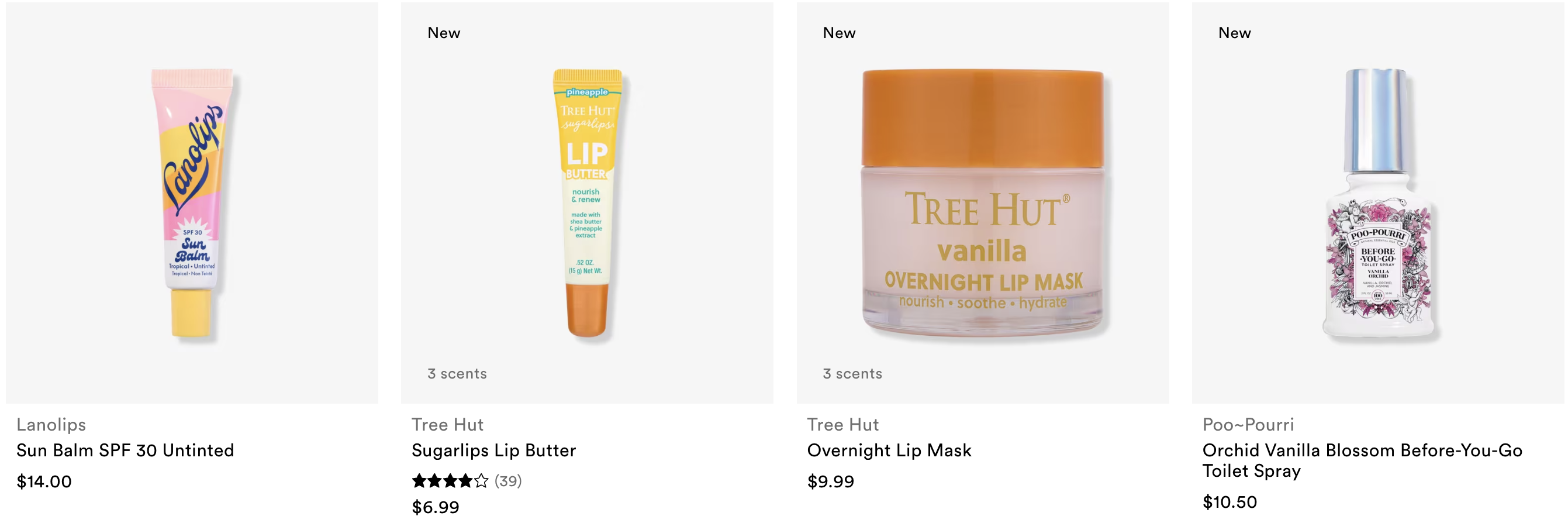The height and width of the screenshot is (516, 1568).
Task: Click the New badge on Lip Butter card
Action: click(x=444, y=33)
